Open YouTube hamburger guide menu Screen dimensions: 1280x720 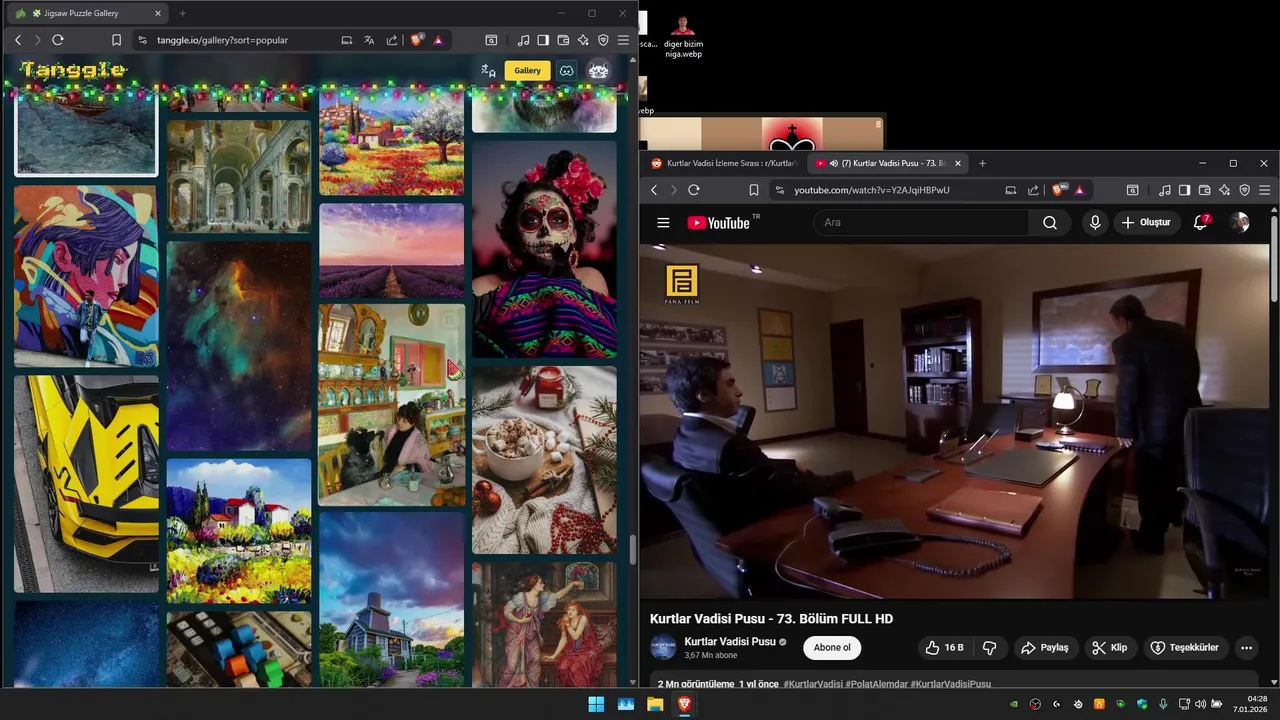click(663, 222)
